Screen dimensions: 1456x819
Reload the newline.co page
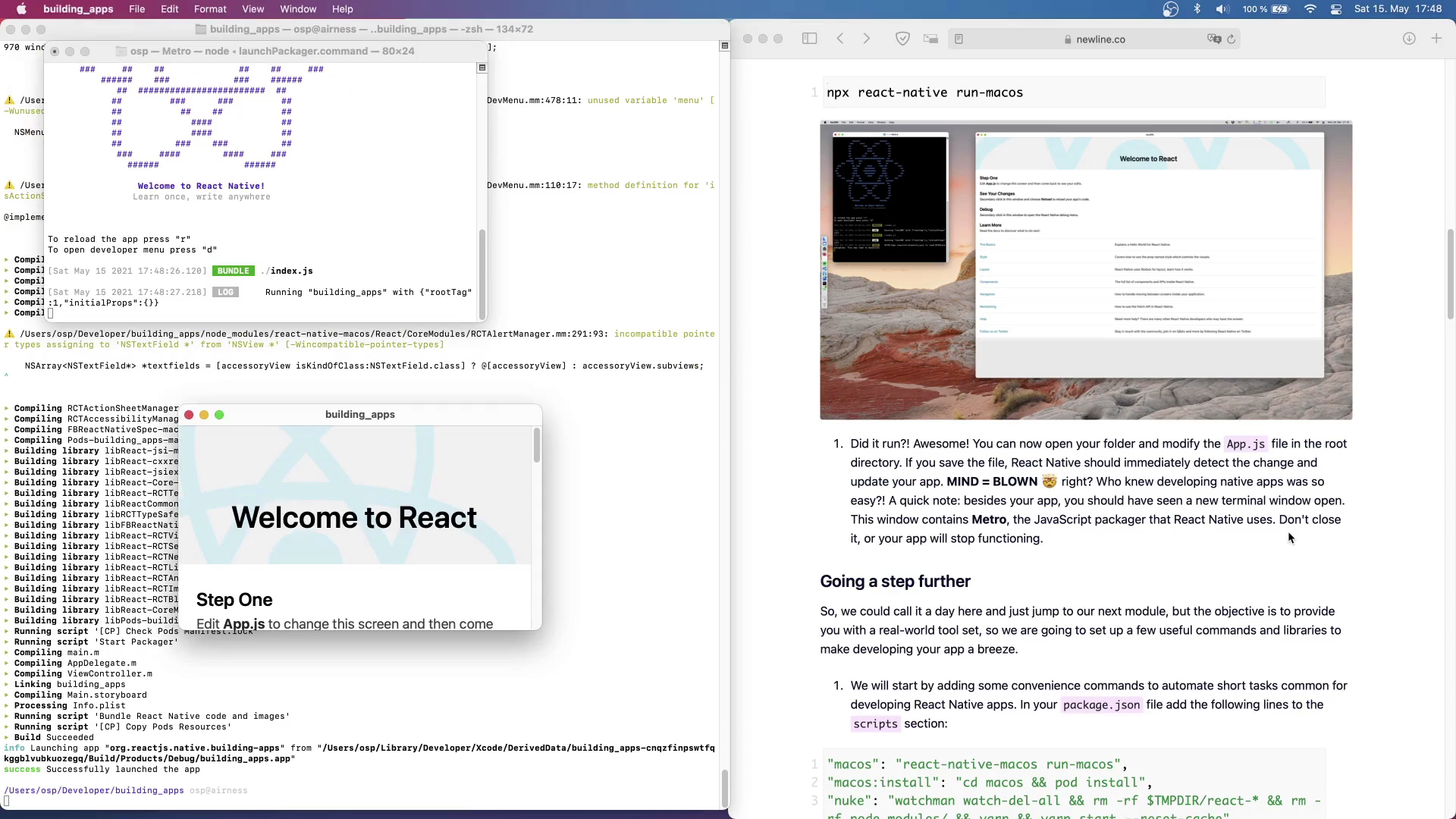[x=1231, y=39]
